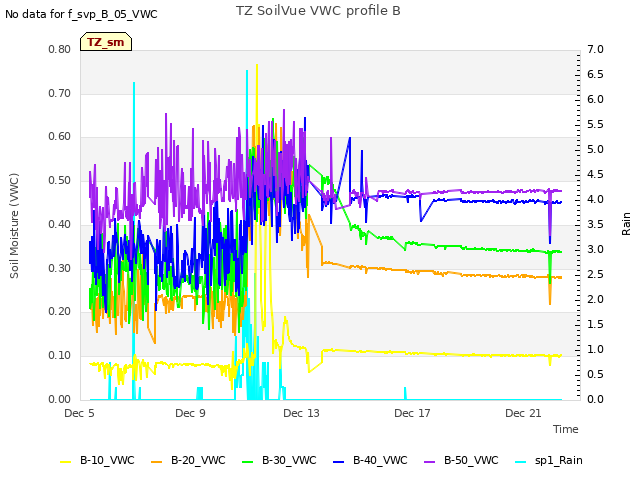Click the 7.0 rain axis value
Screen dimensions: 640x480
point(595,49)
